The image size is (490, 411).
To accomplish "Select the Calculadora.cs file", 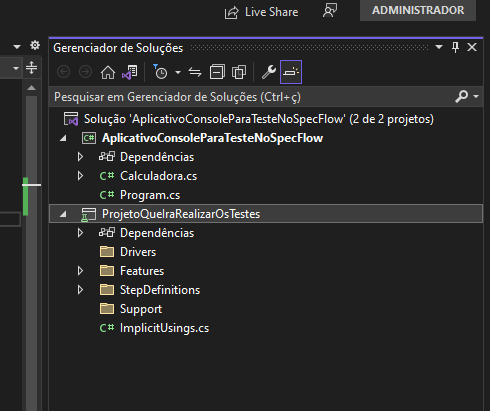I will coord(158,176).
